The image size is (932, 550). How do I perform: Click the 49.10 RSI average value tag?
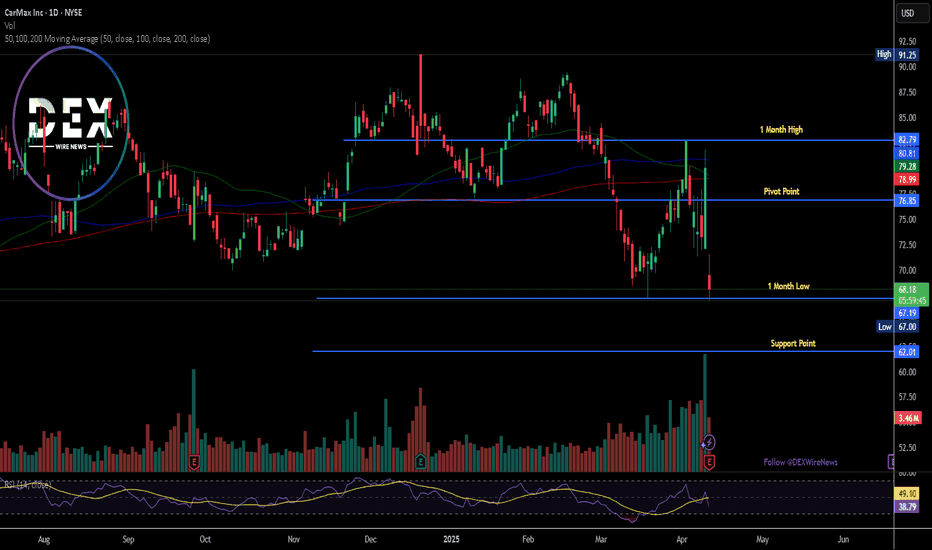point(907,494)
